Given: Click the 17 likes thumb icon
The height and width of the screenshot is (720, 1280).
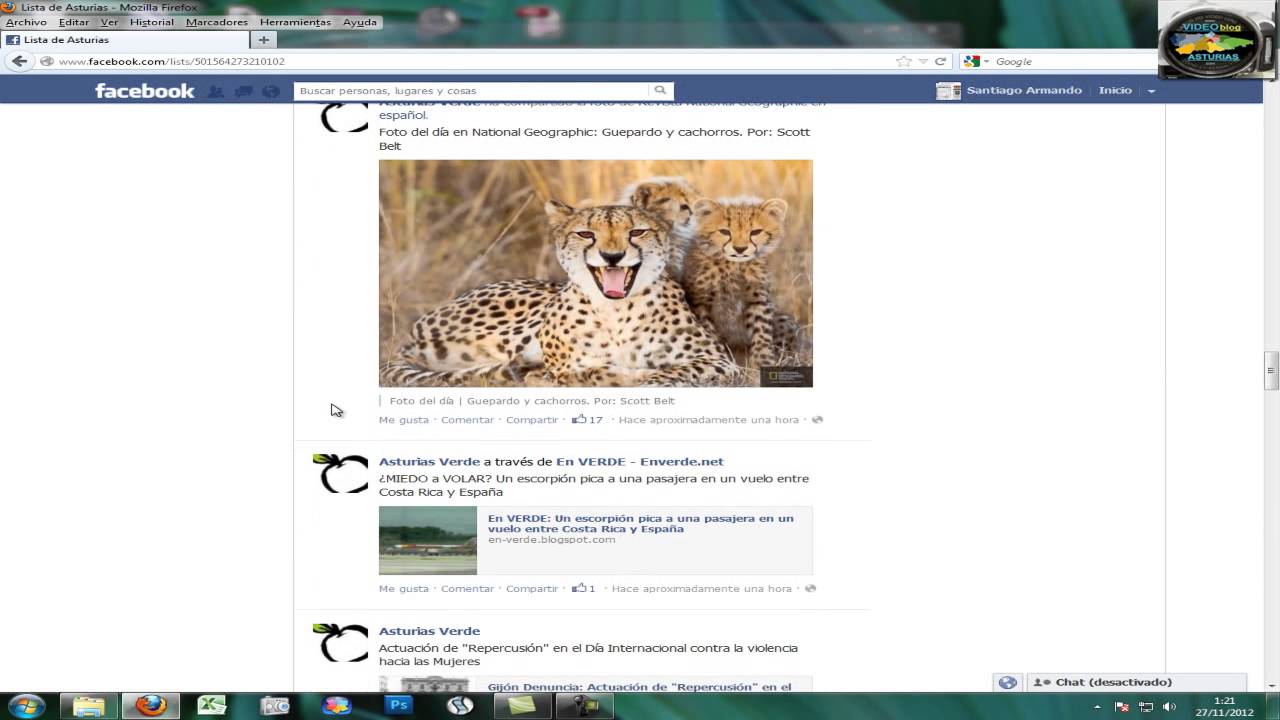Looking at the screenshot, I should tap(579, 419).
